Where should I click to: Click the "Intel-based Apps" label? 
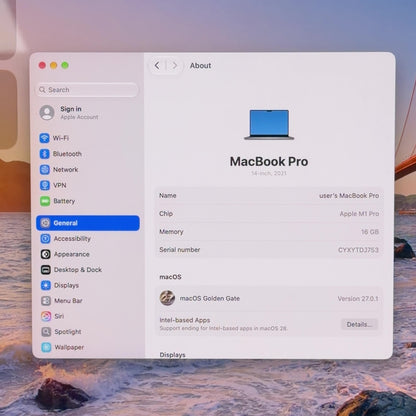point(185,320)
